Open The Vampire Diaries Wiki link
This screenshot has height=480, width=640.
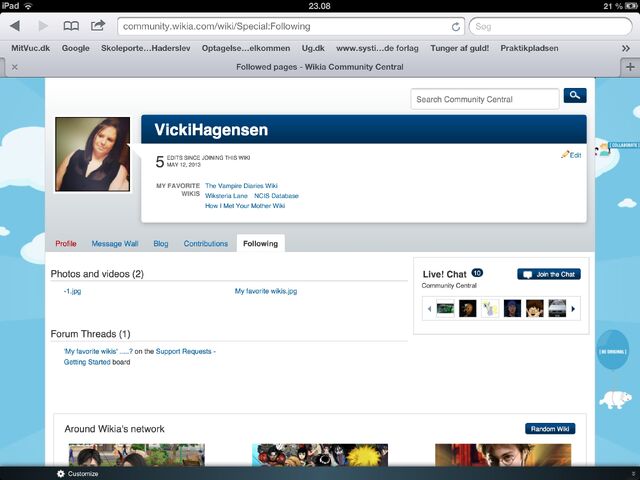[241, 186]
